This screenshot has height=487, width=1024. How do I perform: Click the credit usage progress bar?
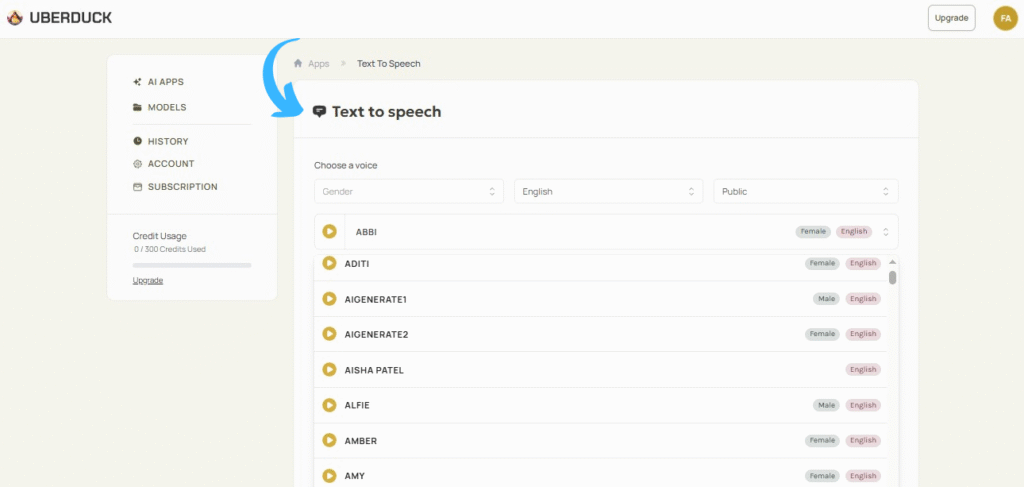[192, 265]
